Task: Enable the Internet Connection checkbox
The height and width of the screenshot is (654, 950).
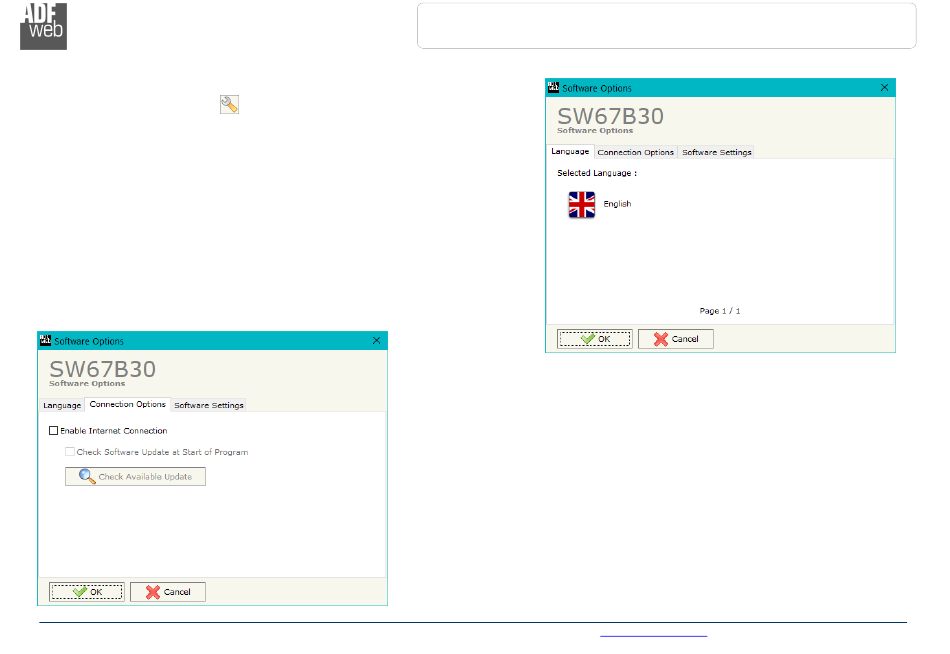Action: [x=54, y=431]
